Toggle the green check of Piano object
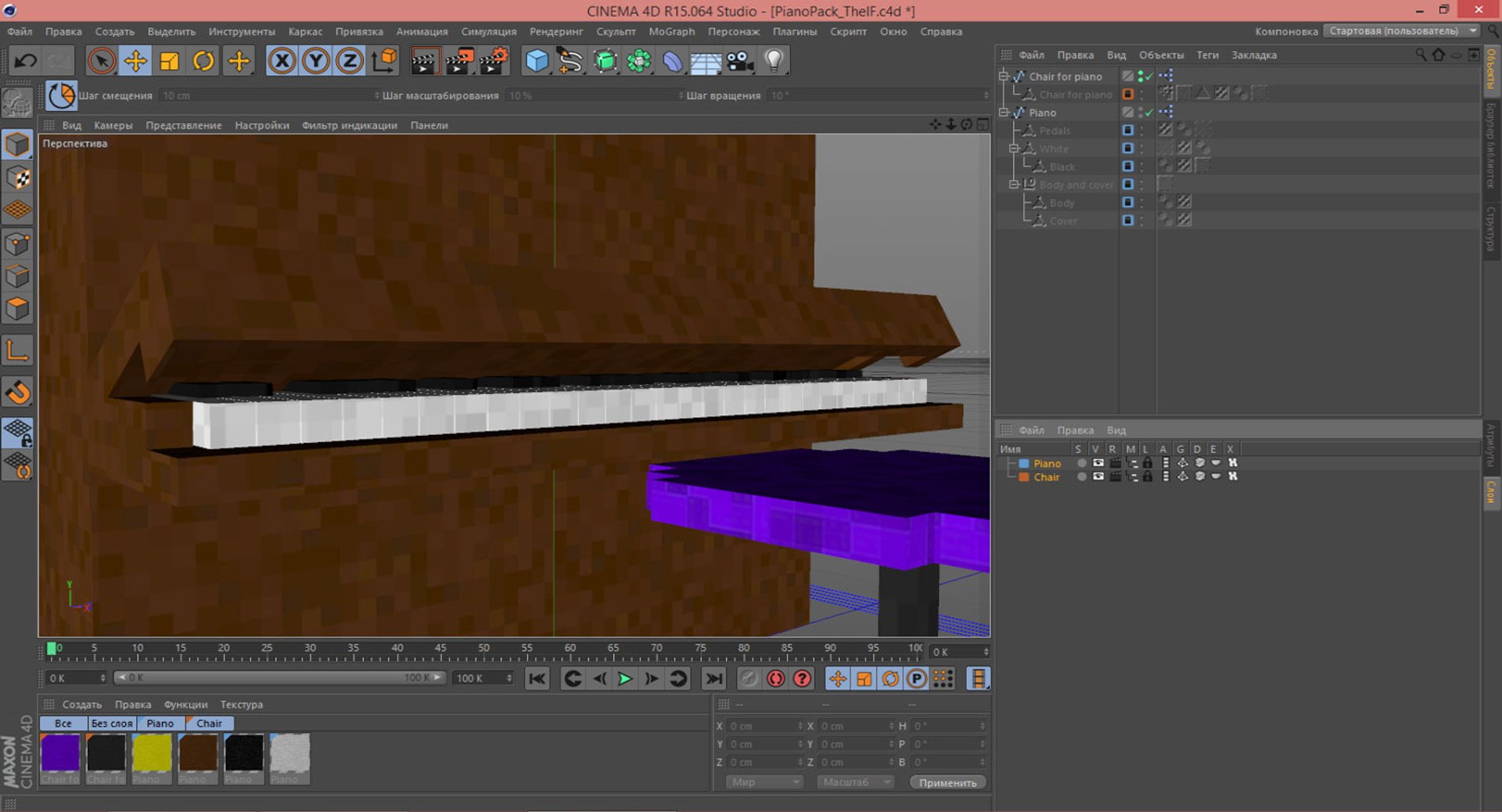1502x812 pixels. click(x=1149, y=113)
